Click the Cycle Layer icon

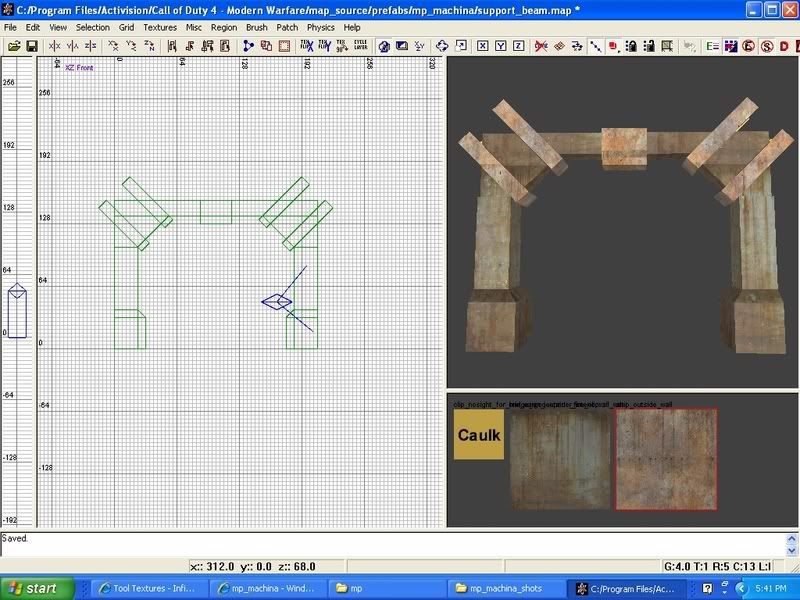click(x=361, y=45)
